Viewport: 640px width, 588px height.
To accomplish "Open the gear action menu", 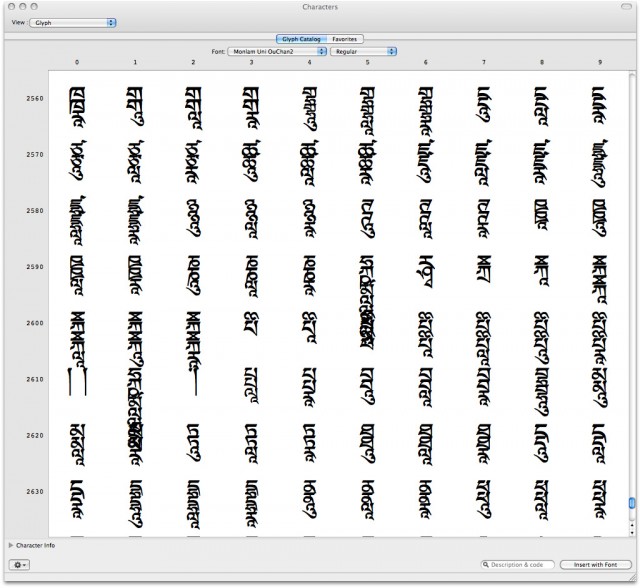I will click(x=19, y=565).
